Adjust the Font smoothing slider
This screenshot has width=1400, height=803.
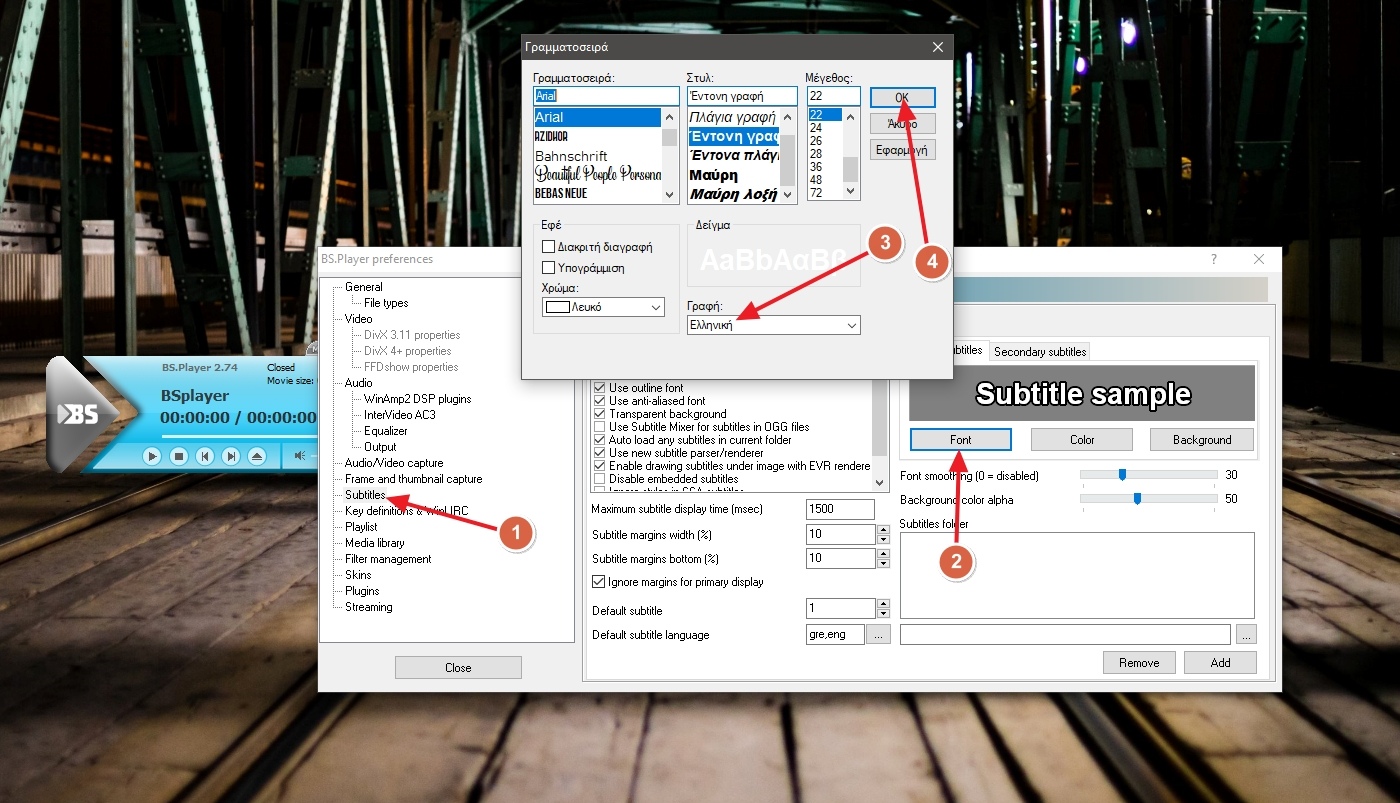pyautogui.click(x=1123, y=475)
